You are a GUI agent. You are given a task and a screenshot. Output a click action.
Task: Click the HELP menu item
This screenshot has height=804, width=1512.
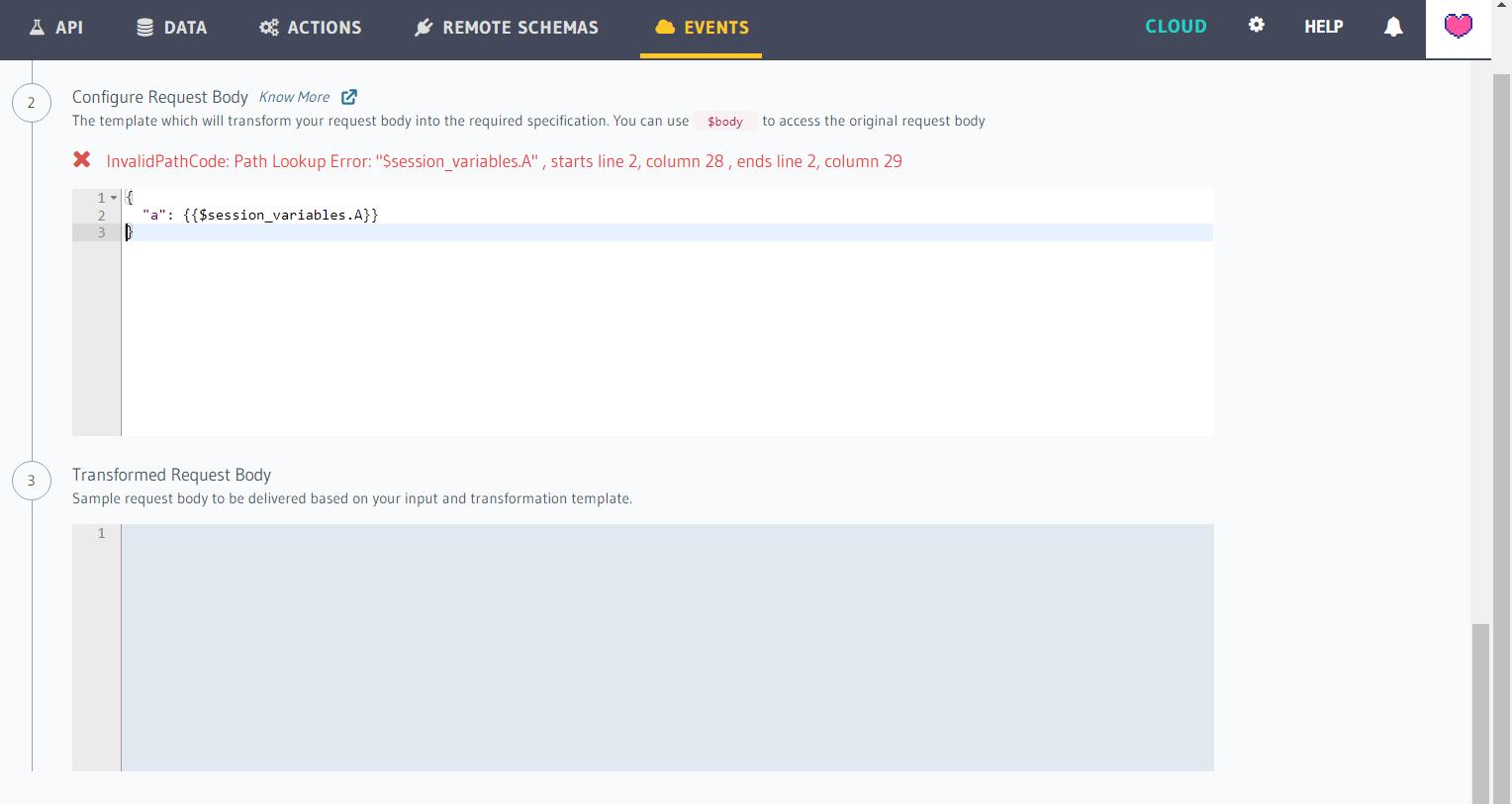[1323, 27]
